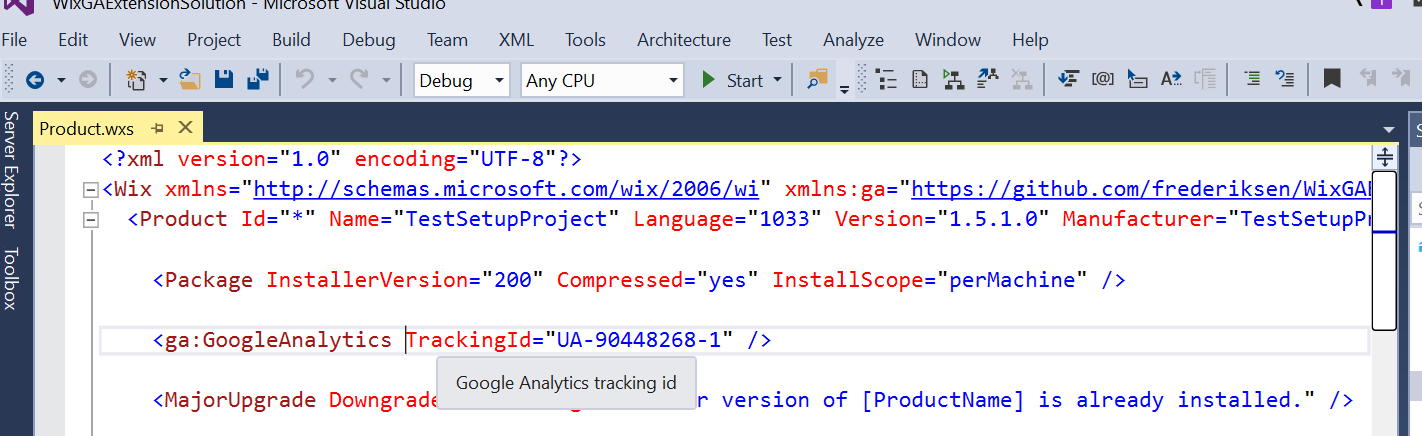Click the Navigate Backward arrow icon
This screenshot has height=436, width=1422.
[35, 80]
